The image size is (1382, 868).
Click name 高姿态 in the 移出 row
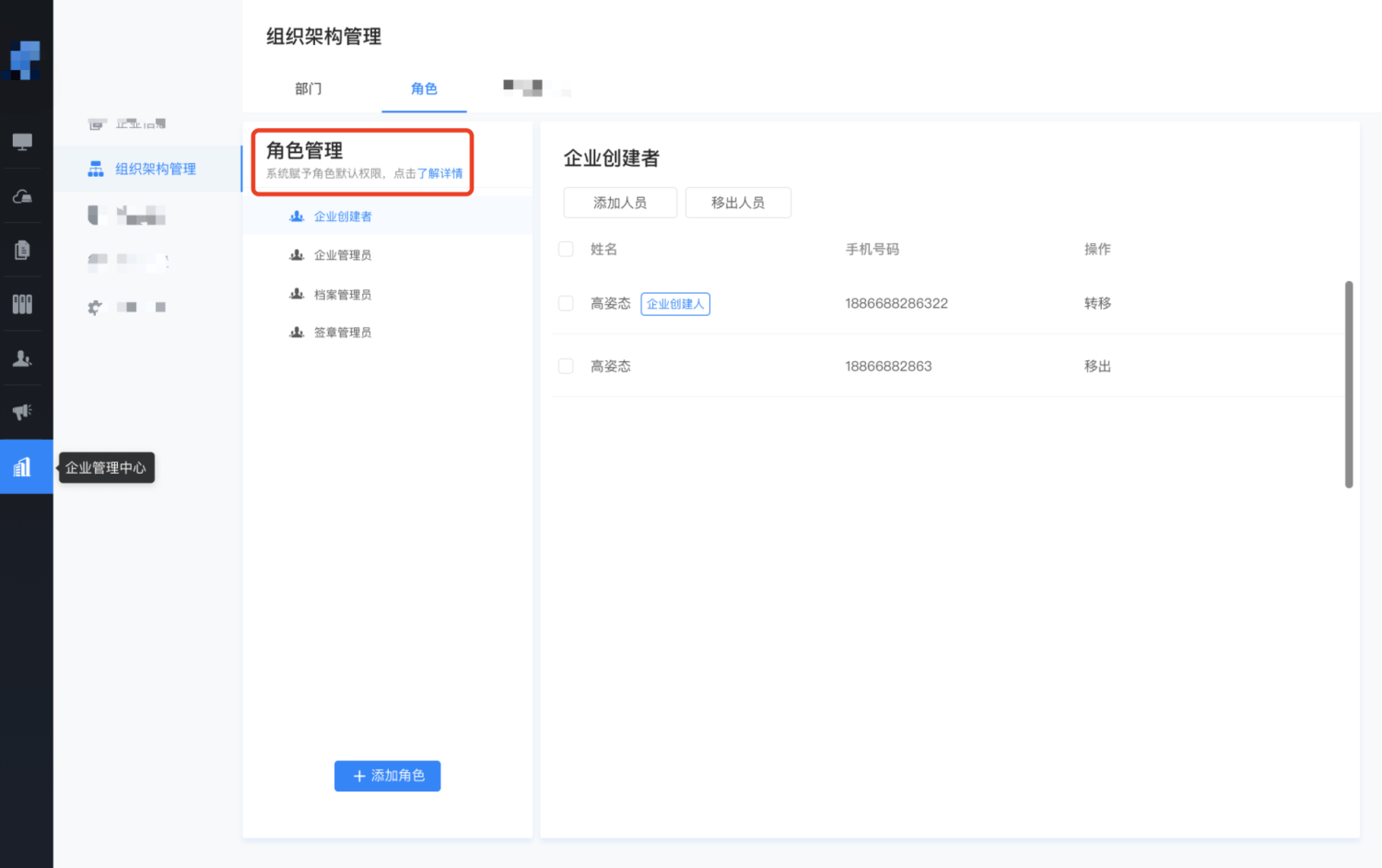point(610,366)
